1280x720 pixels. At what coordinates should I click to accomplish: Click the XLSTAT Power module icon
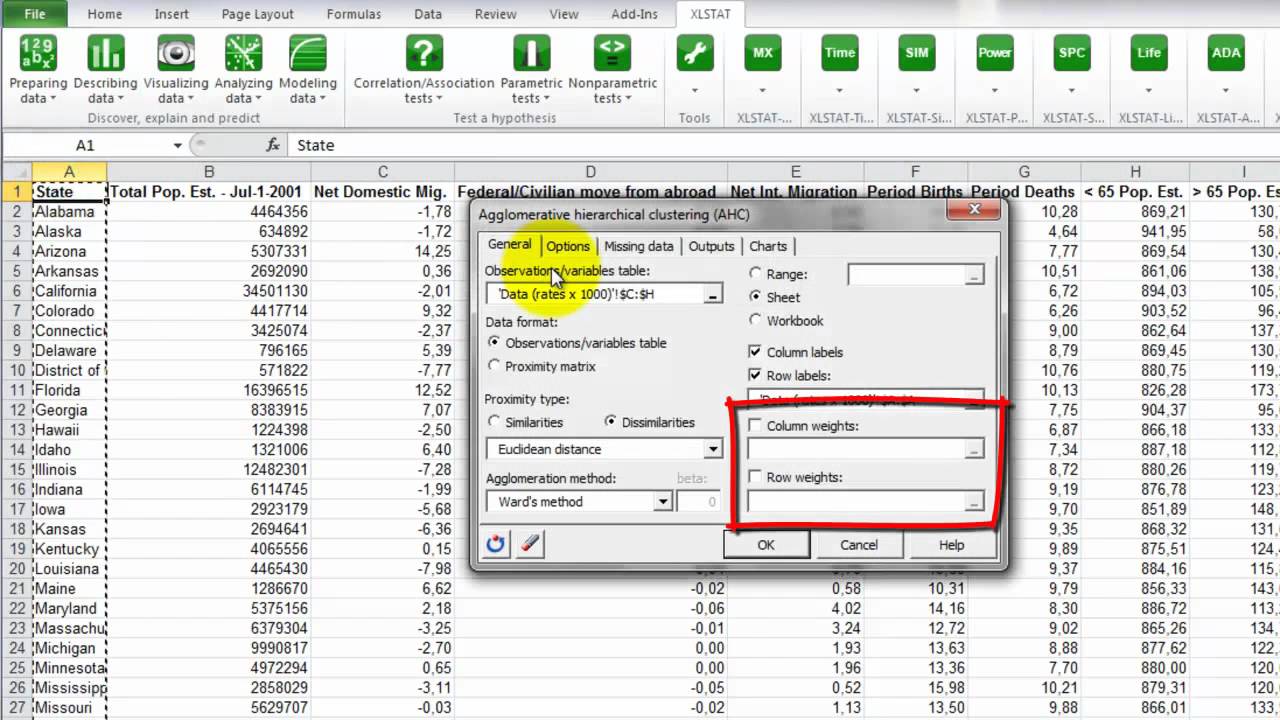[995, 53]
